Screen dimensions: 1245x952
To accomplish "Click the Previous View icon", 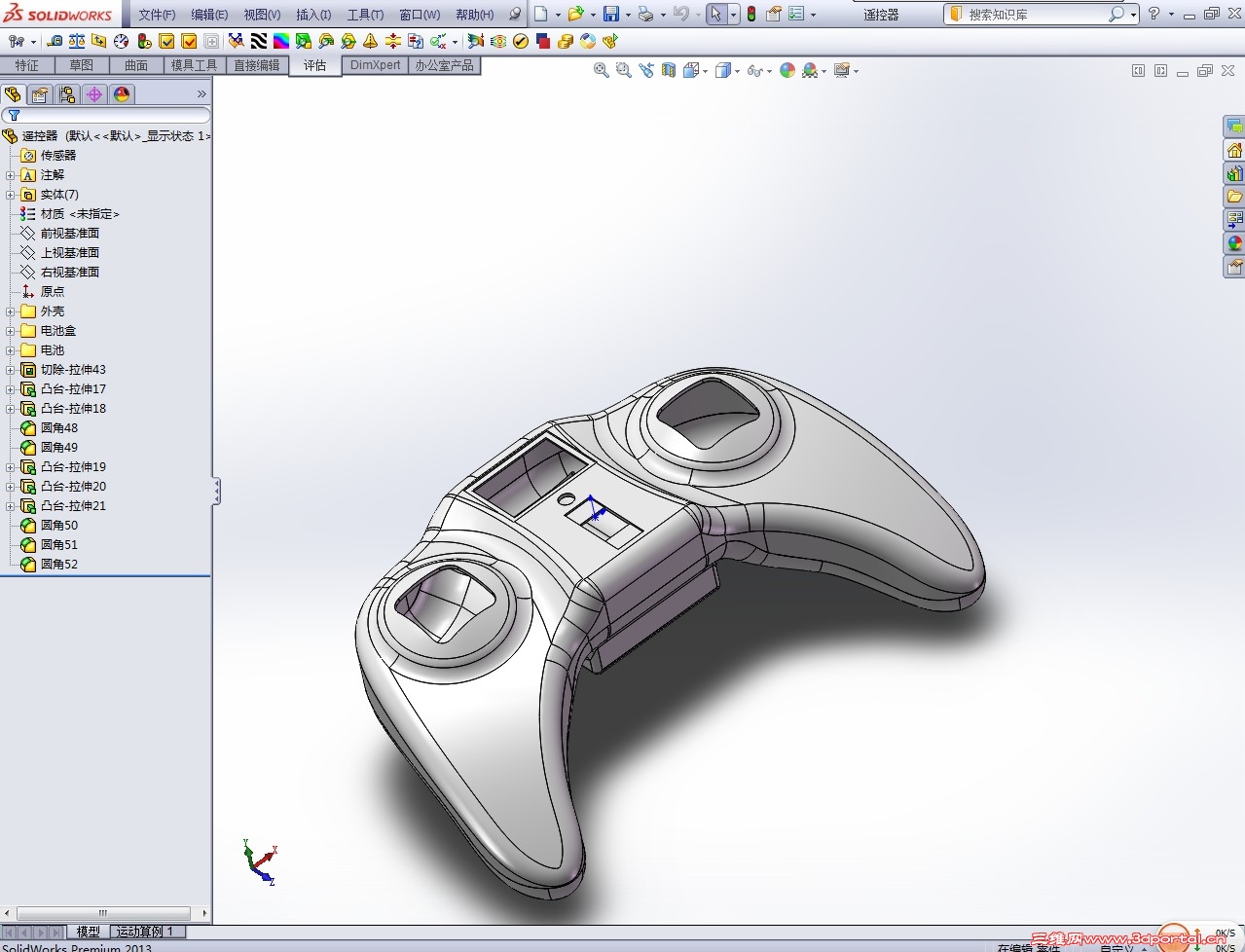I will pyautogui.click(x=646, y=70).
